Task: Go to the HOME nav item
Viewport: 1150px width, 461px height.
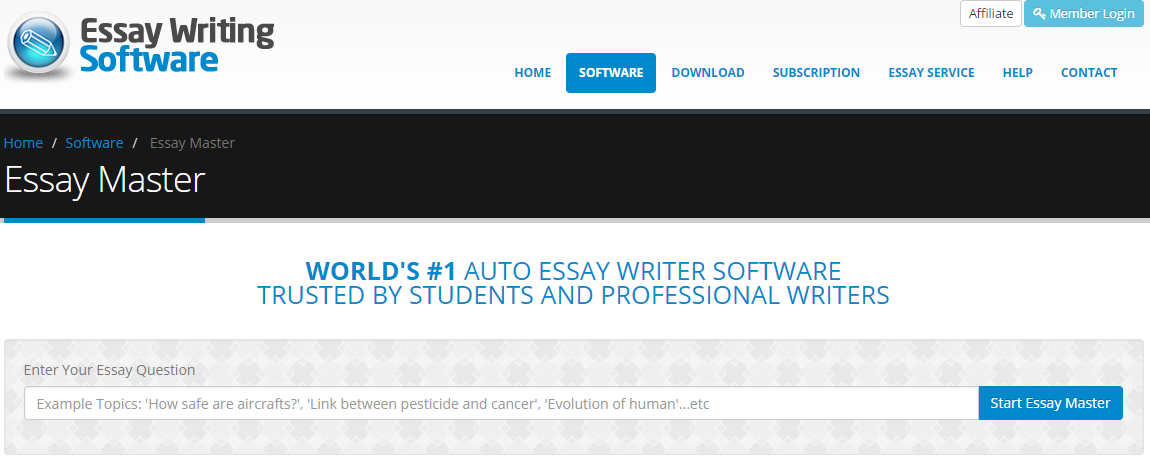Action: tap(532, 73)
